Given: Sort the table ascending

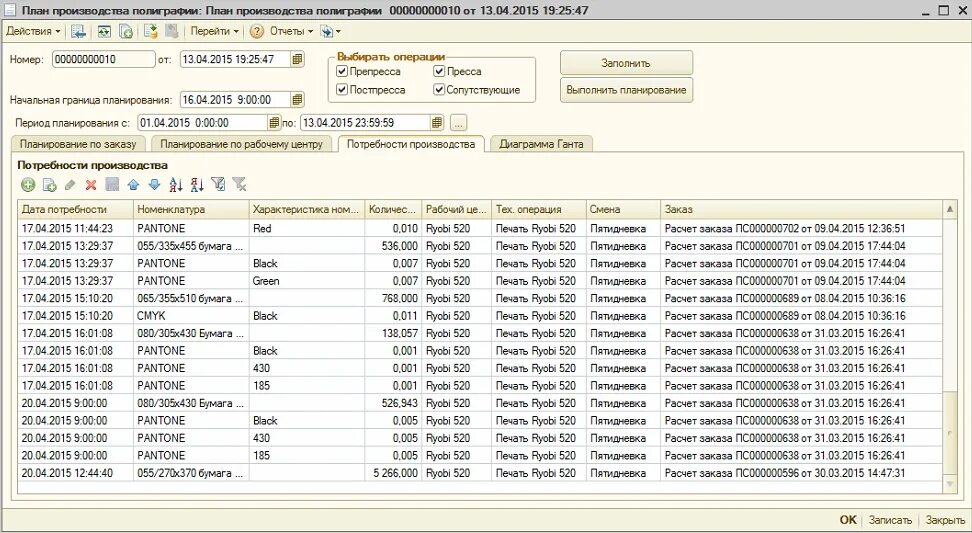Looking at the screenshot, I should [x=176, y=184].
